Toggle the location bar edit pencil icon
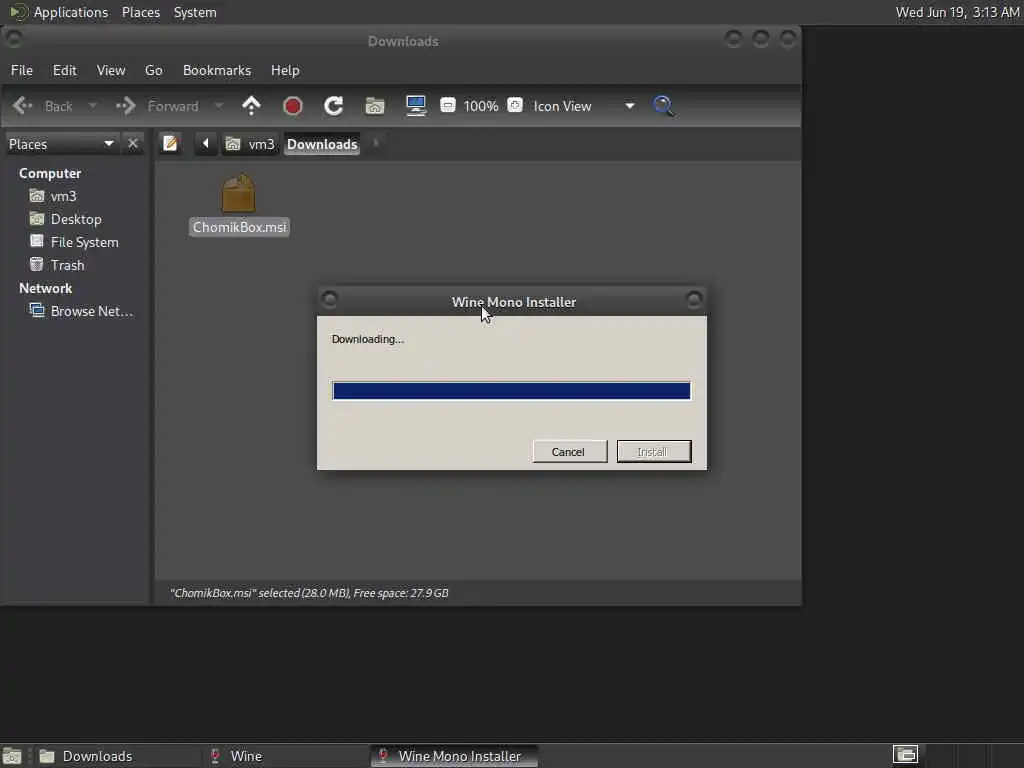Screen dimensions: 1024x768 pyautogui.click(x=170, y=144)
